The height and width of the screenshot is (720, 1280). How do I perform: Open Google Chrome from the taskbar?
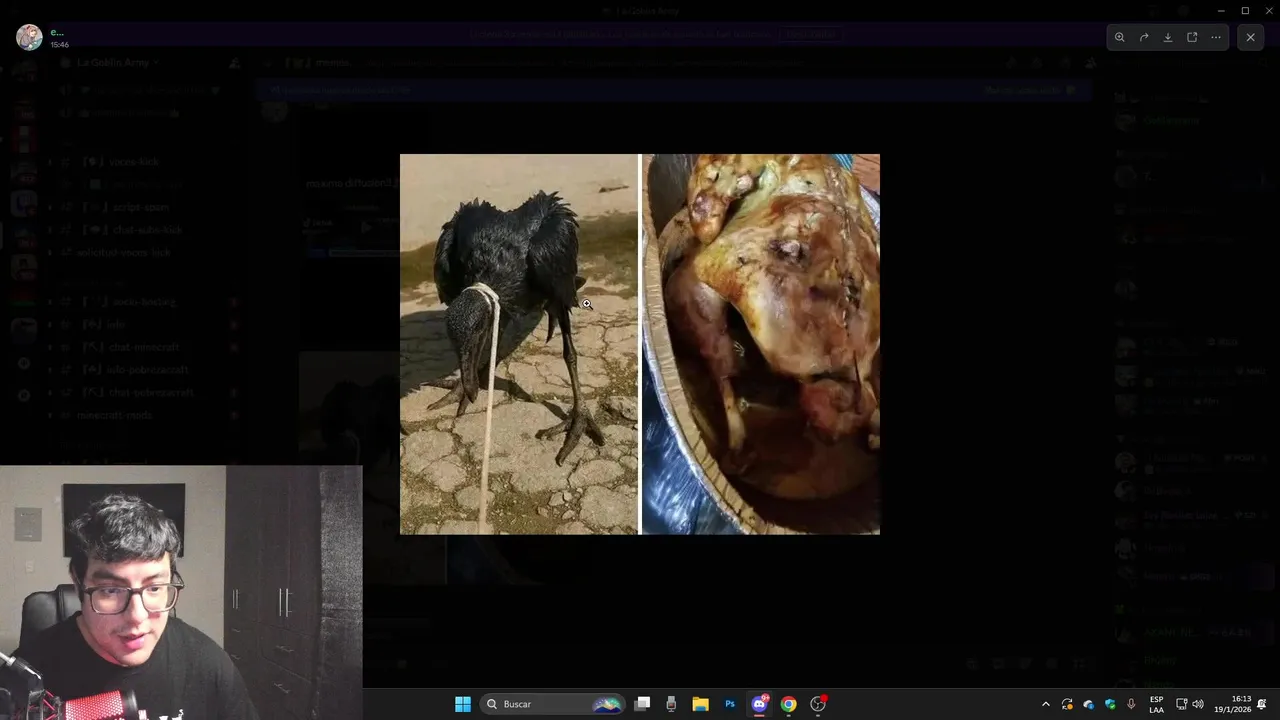(788, 704)
